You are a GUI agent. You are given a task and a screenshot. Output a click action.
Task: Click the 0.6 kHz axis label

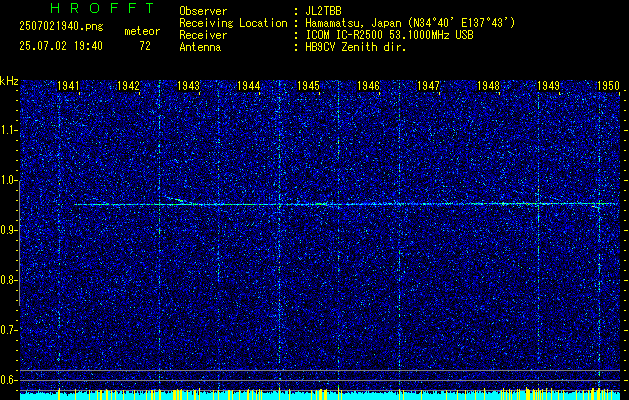pos(8,380)
